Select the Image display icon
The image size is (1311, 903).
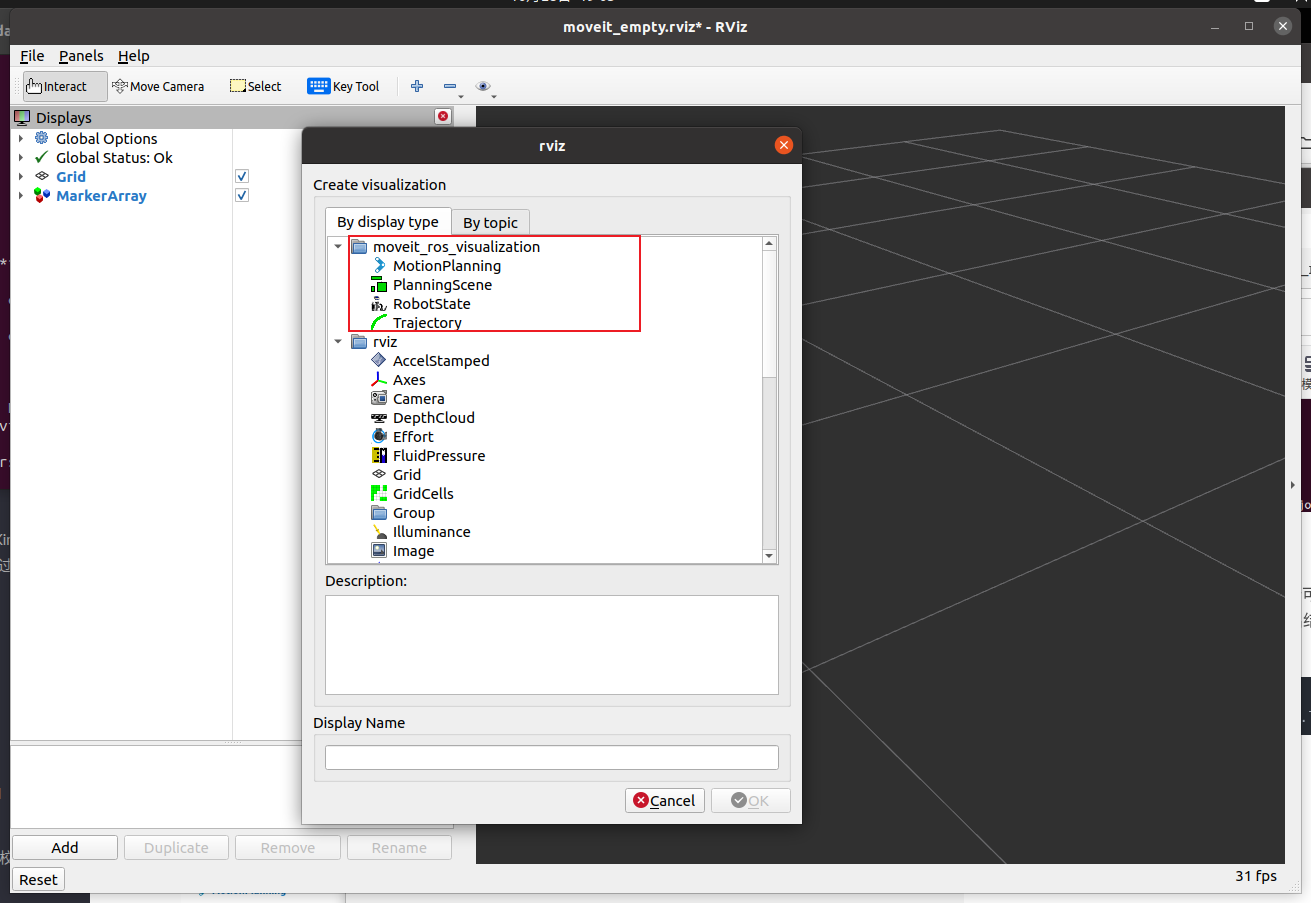click(x=379, y=551)
